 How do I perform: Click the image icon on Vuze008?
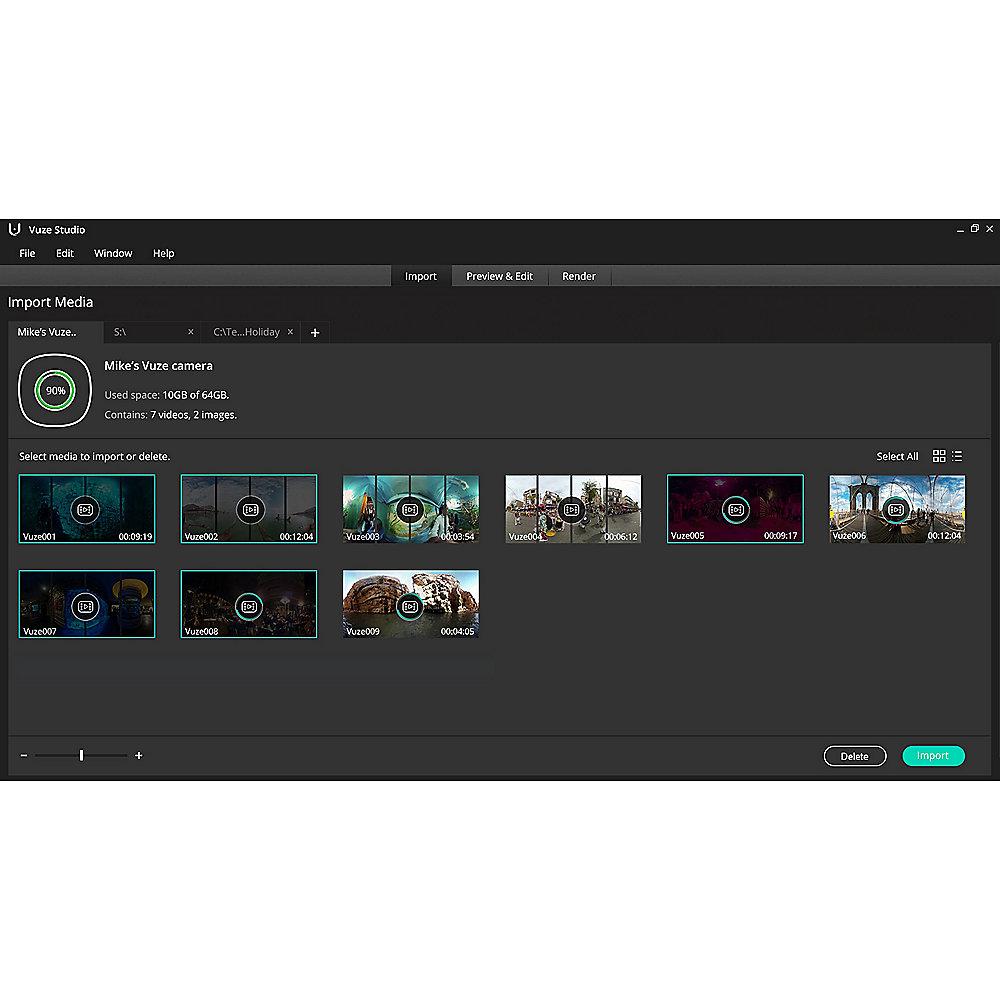(249, 607)
